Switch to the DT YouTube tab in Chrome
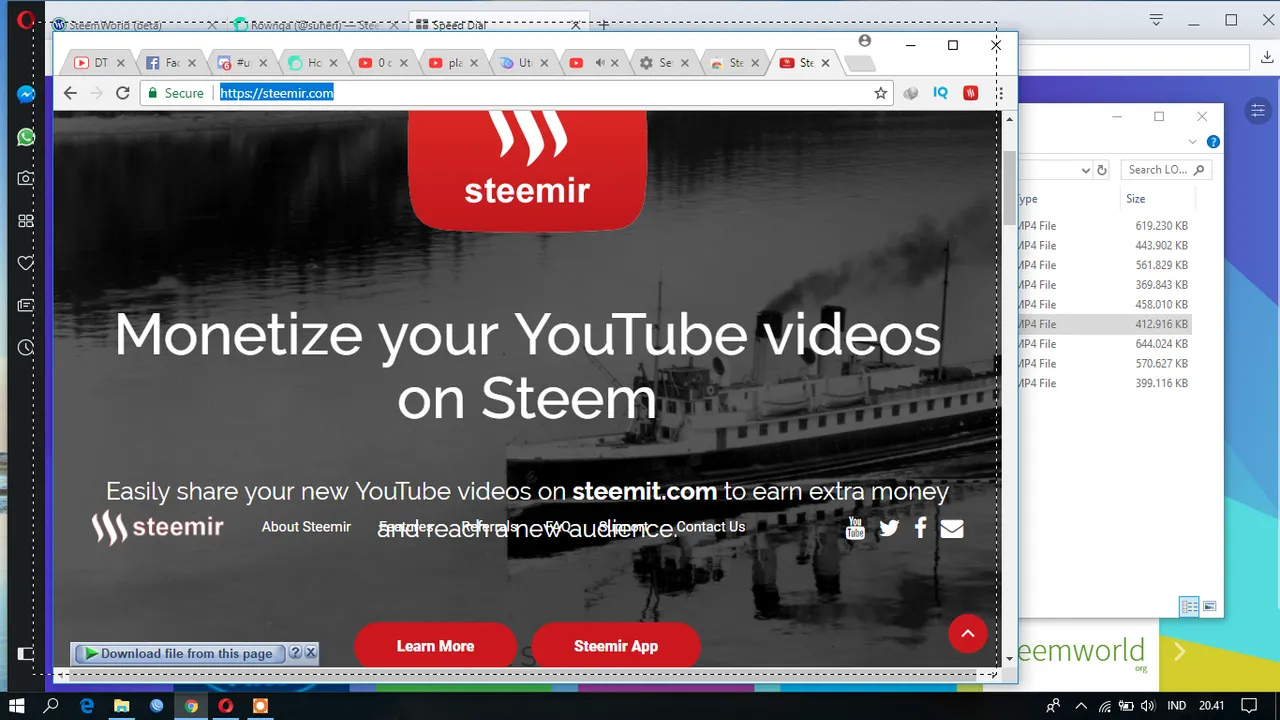The width and height of the screenshot is (1280, 720). coord(99,63)
